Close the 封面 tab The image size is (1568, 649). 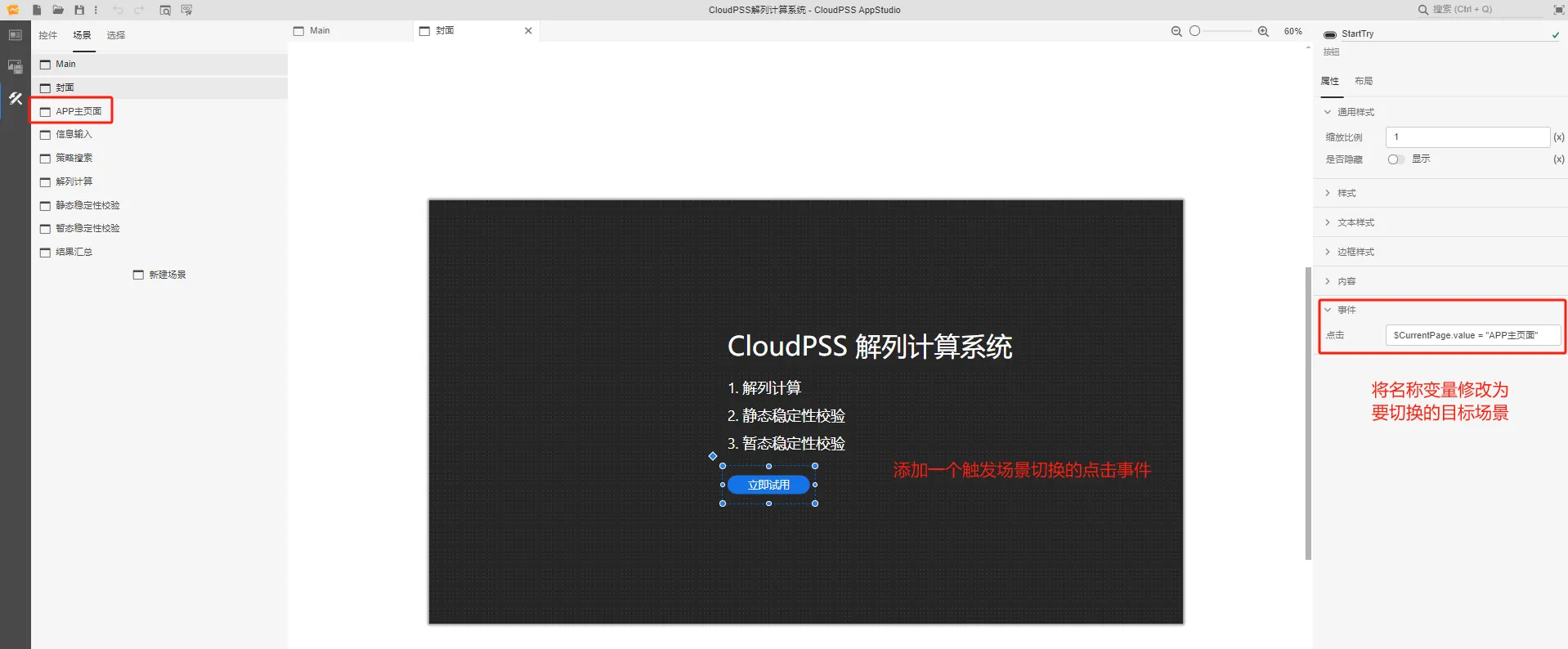pos(528,31)
